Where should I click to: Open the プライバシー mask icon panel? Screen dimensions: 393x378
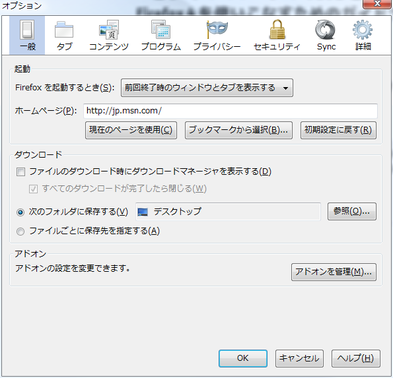[217, 35]
